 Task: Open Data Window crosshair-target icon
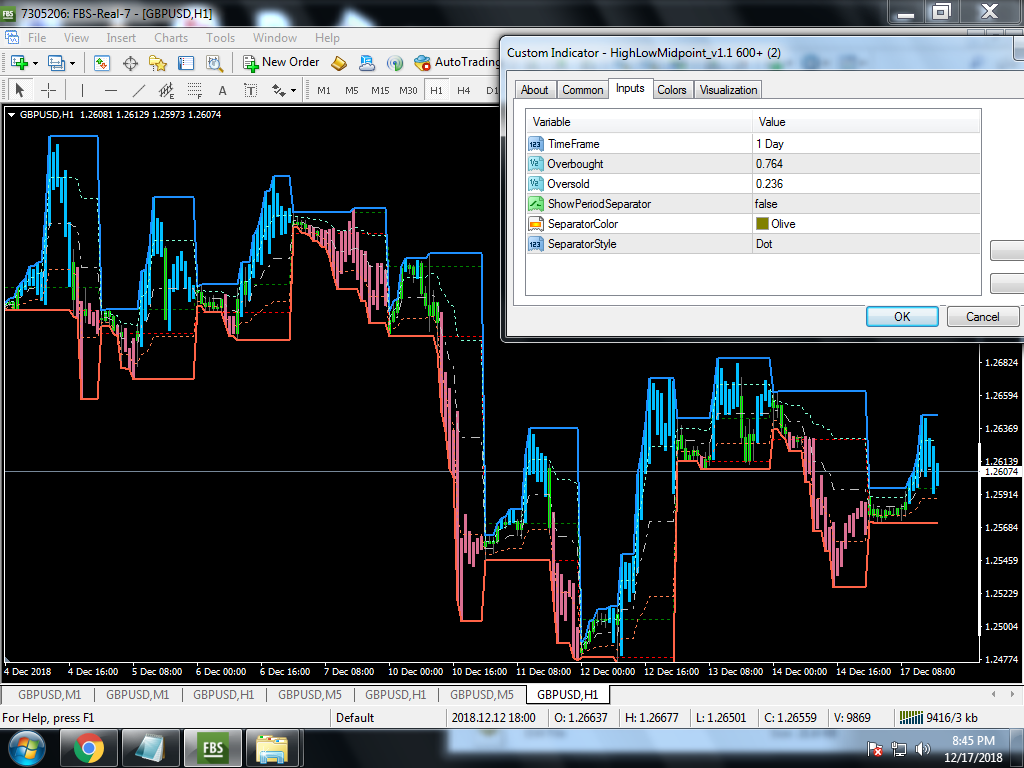coord(130,63)
